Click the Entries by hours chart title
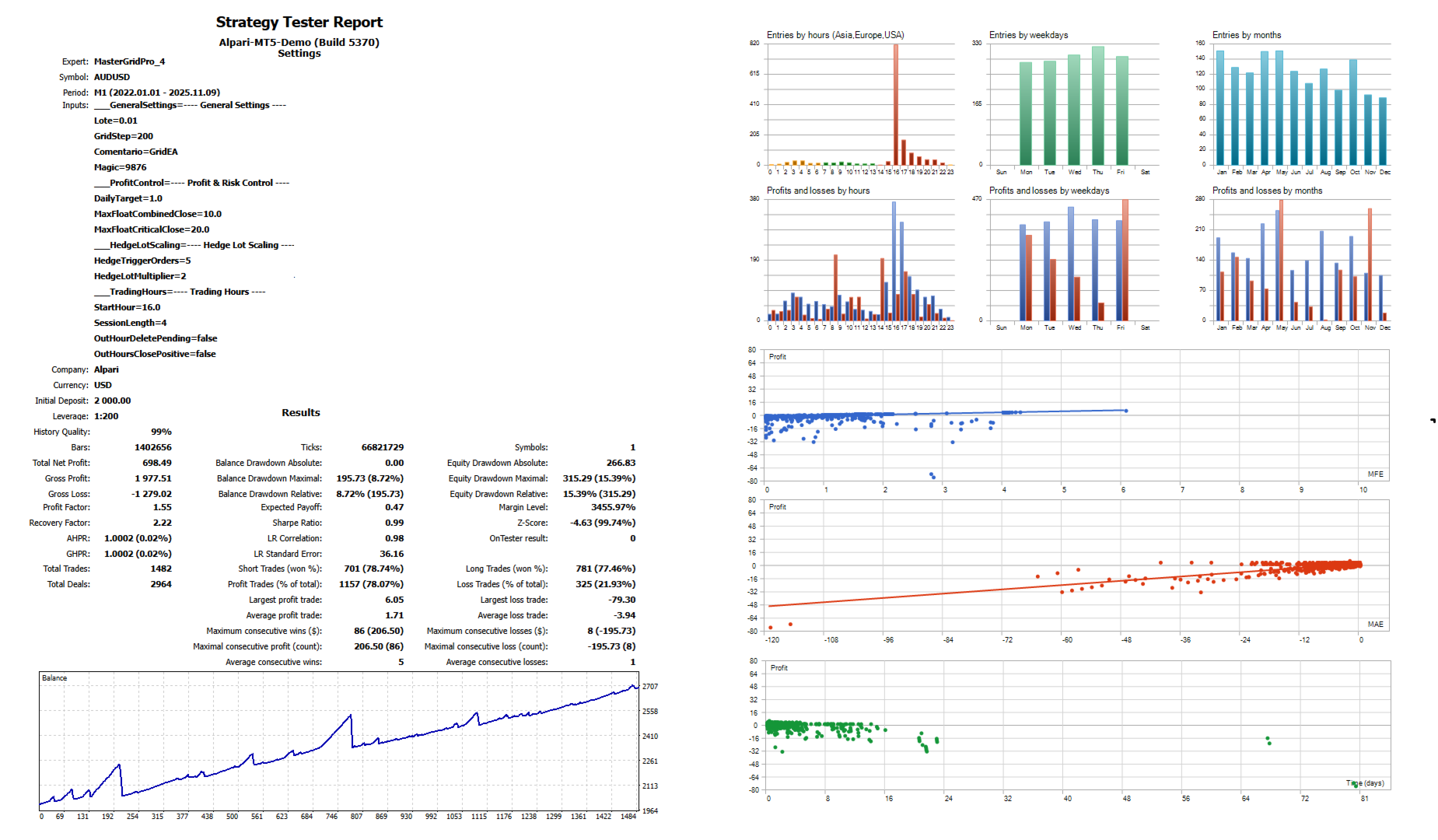The width and height of the screenshot is (1438, 840). 835,35
